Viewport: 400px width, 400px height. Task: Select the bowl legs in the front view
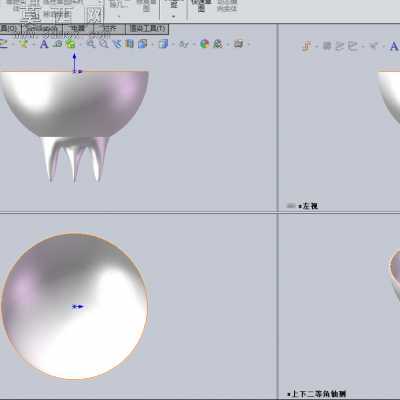click(x=75, y=159)
